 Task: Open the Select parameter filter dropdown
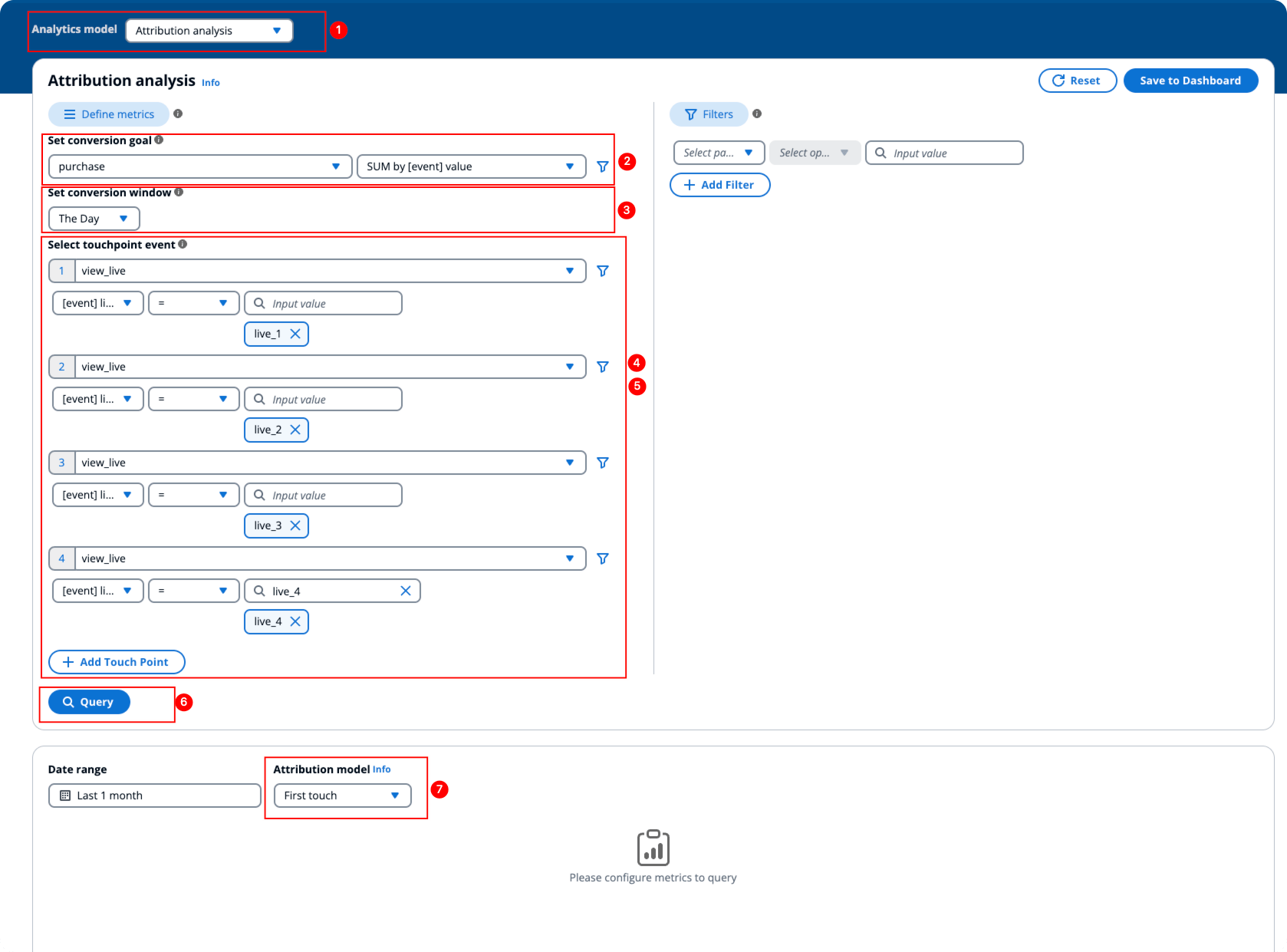(x=719, y=153)
